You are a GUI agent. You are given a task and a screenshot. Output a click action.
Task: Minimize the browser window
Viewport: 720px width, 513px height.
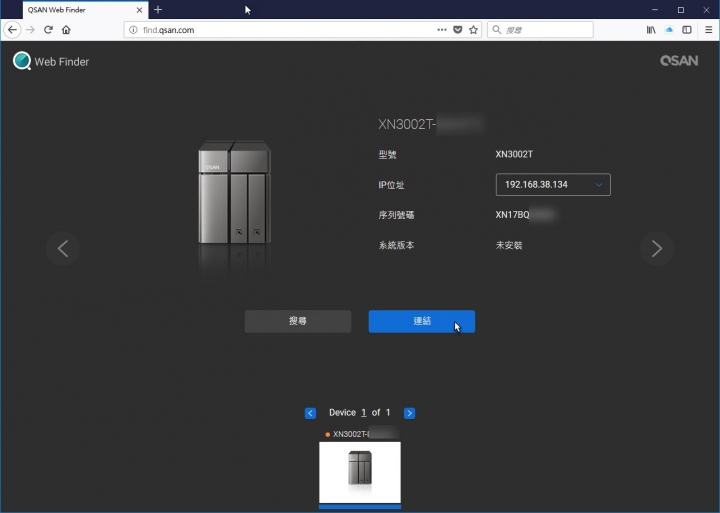click(655, 10)
